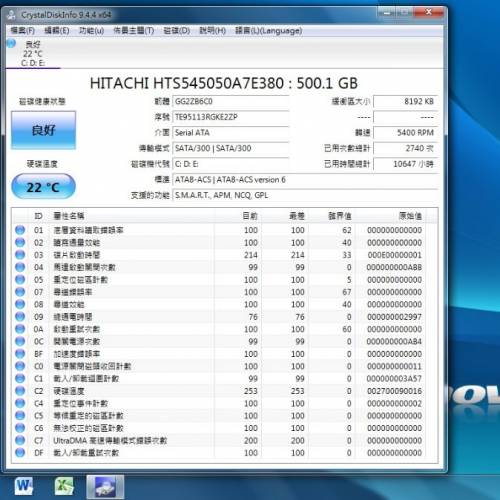Open the 功能(u) menu
Image resolution: width=500 pixels, height=500 pixels.
(91, 31)
